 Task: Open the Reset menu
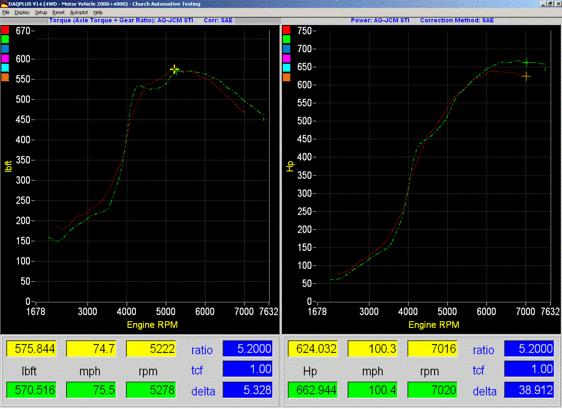58,12
